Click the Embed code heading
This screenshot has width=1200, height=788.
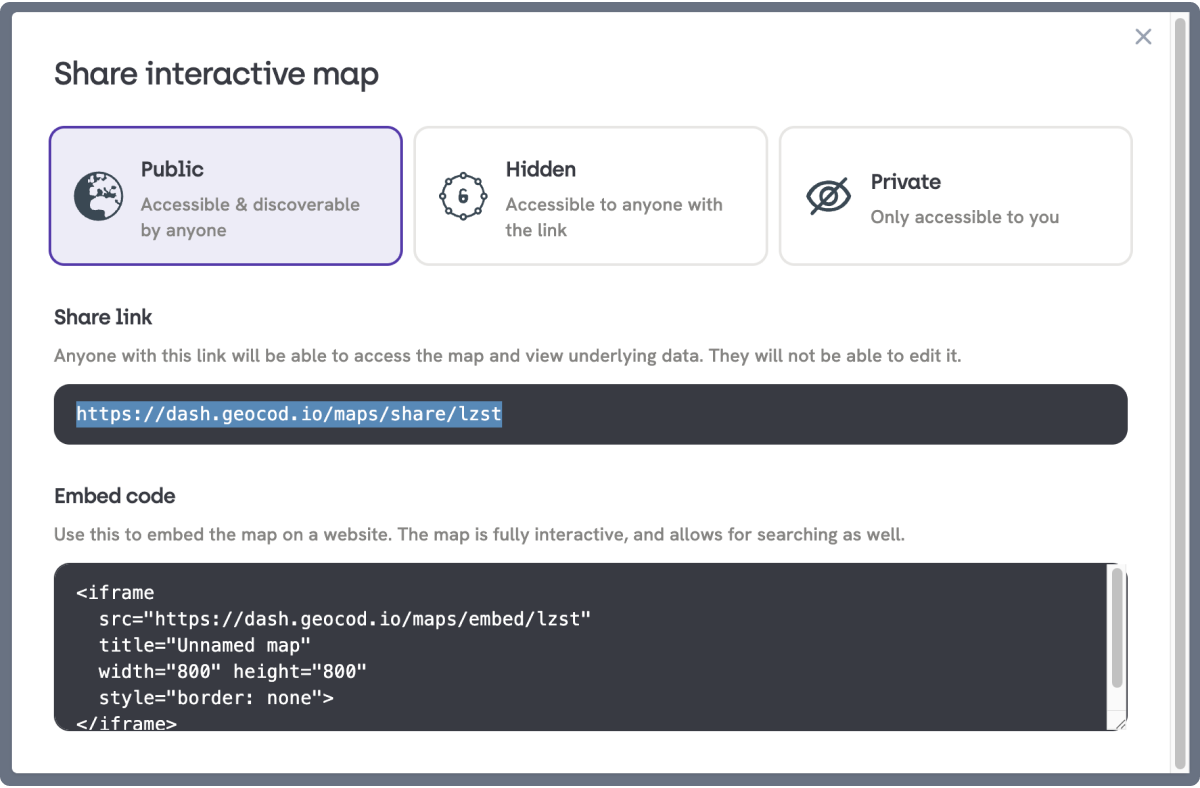click(114, 496)
